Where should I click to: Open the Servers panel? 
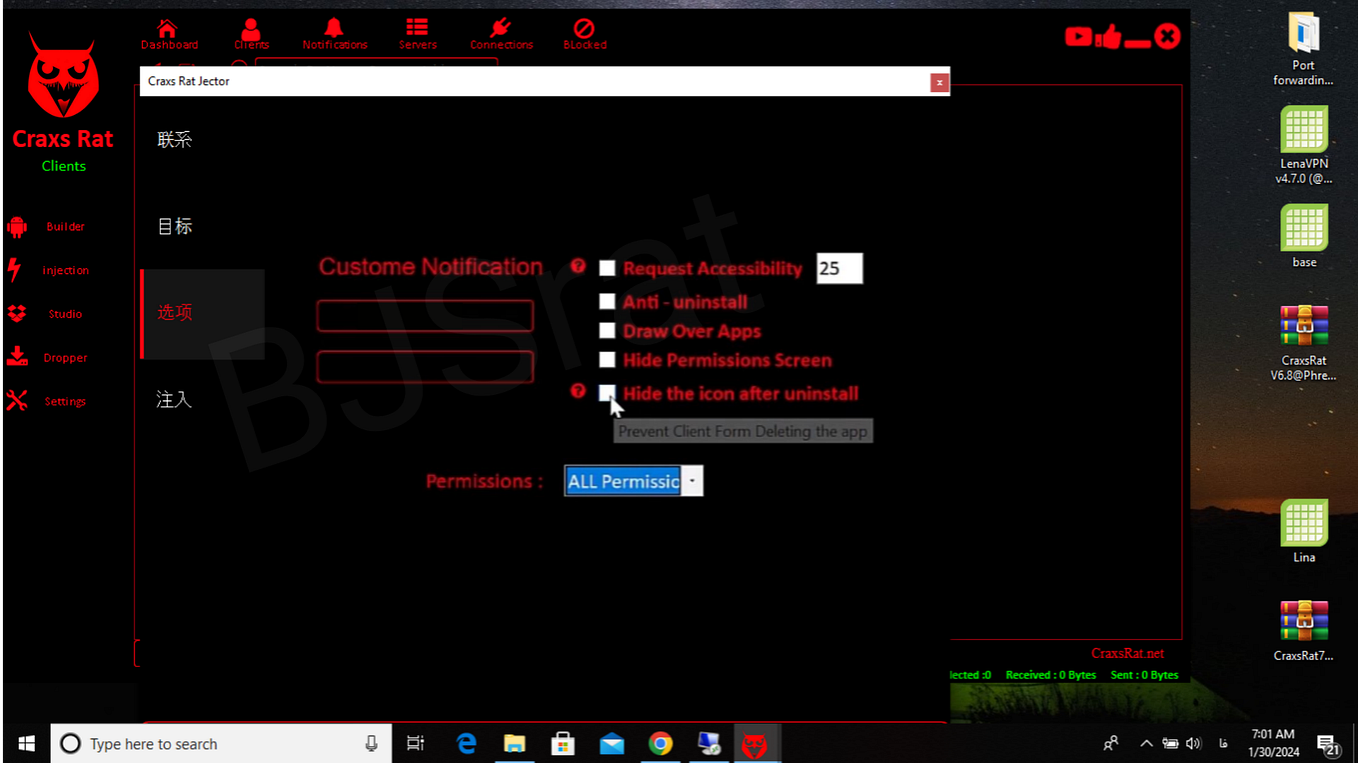tap(417, 32)
